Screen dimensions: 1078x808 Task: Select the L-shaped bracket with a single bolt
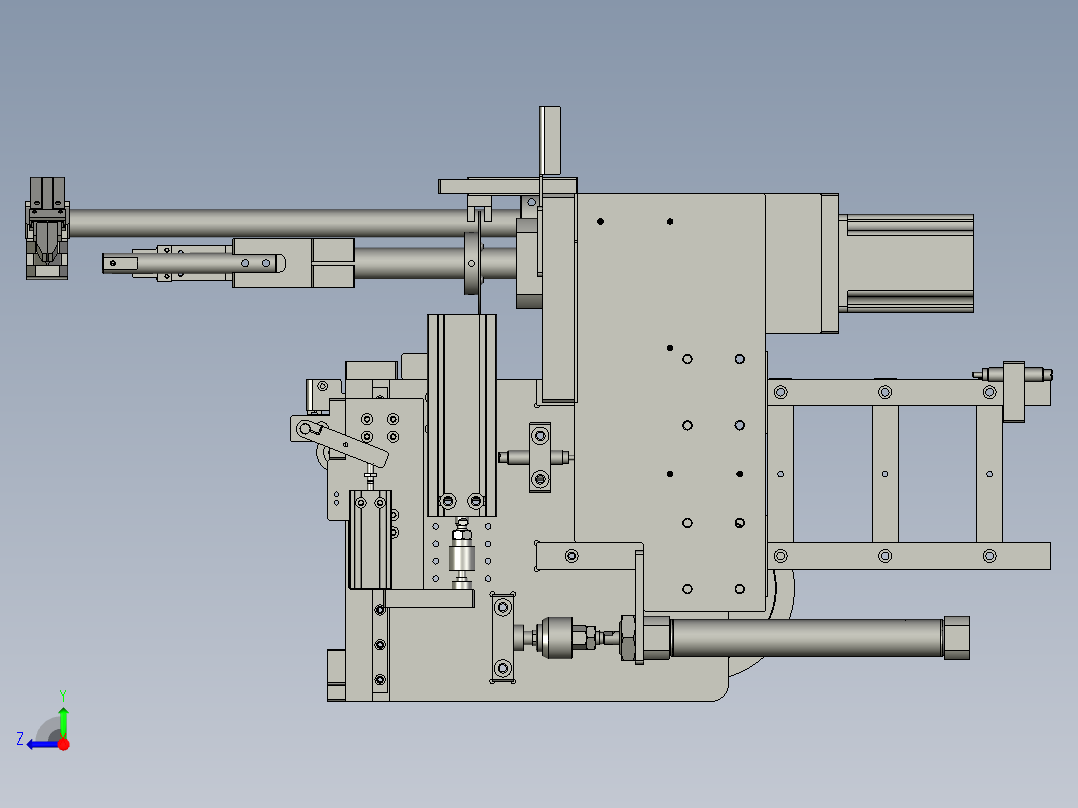(x=589, y=556)
